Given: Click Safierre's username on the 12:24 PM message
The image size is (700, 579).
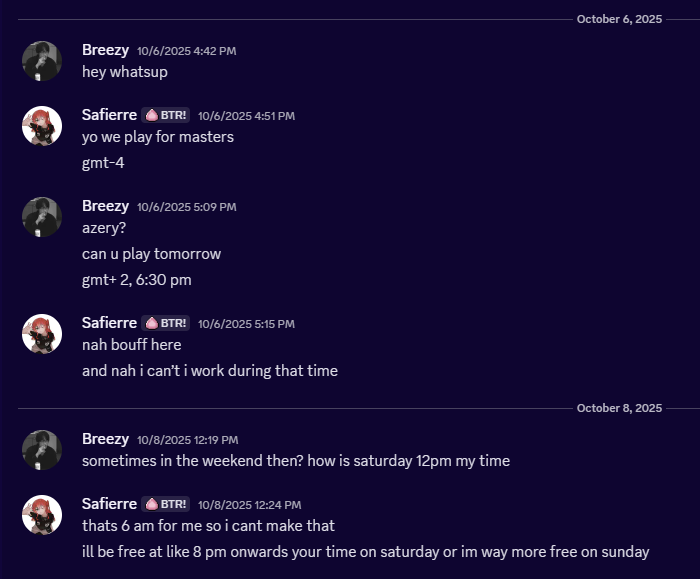Looking at the screenshot, I should point(109,504).
